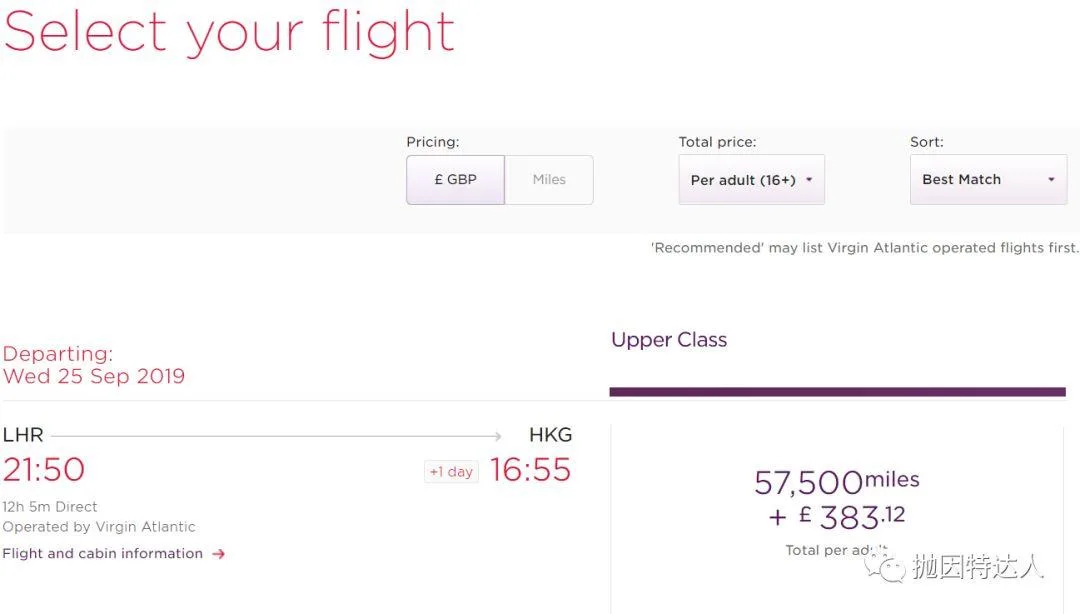Open the Best Match sort dropdown

click(988, 180)
